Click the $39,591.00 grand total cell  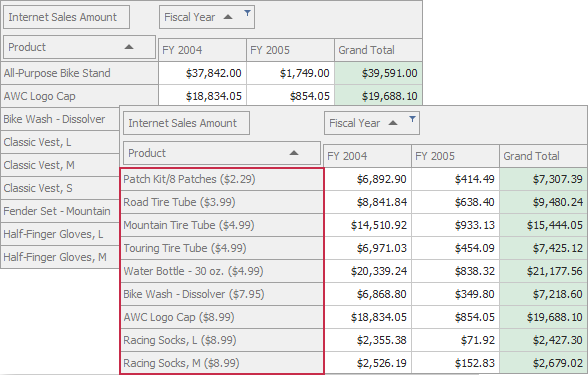click(x=378, y=73)
